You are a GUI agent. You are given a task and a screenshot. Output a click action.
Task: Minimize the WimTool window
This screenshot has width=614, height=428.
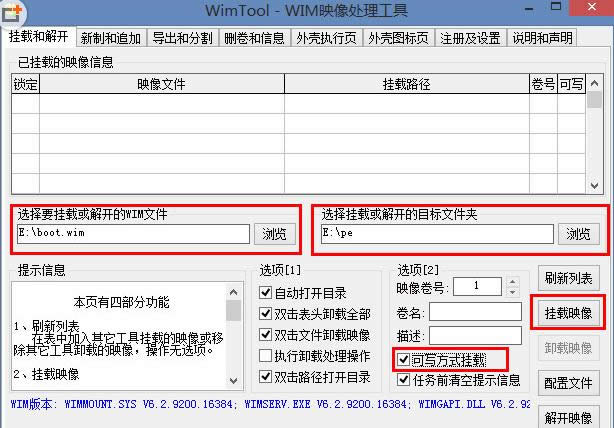pos(529,8)
